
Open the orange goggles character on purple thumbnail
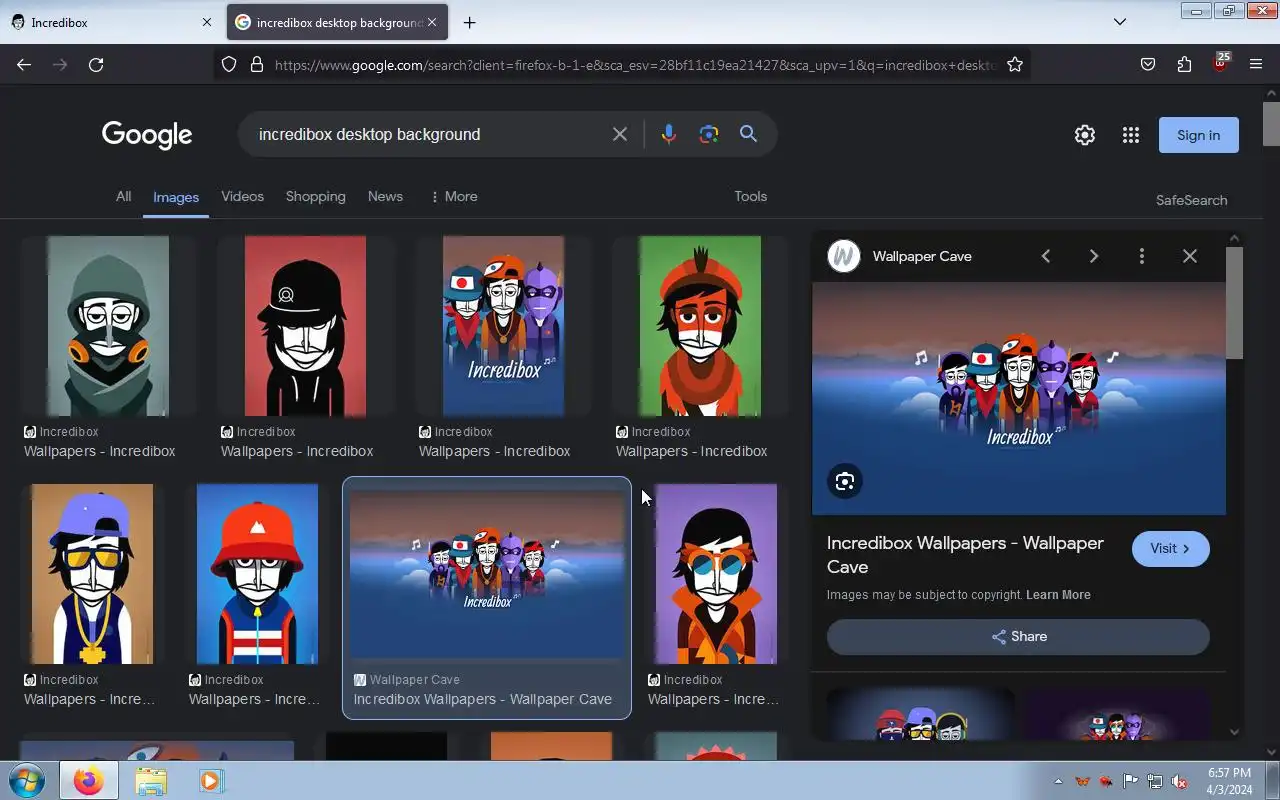(716, 574)
